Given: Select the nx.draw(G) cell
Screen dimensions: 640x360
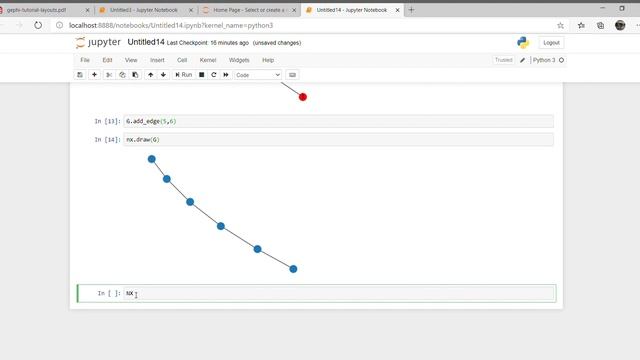Looking at the screenshot, I should coord(338,140).
